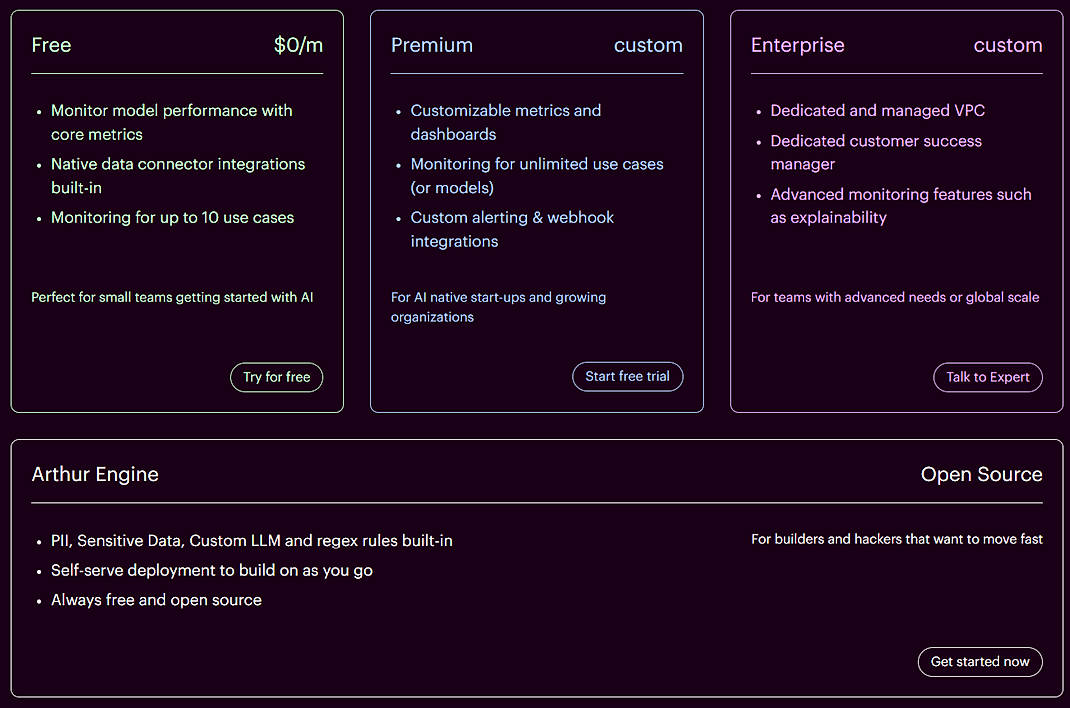This screenshot has width=1070, height=708.
Task: Click the 'Get started now' button
Action: coord(980,662)
